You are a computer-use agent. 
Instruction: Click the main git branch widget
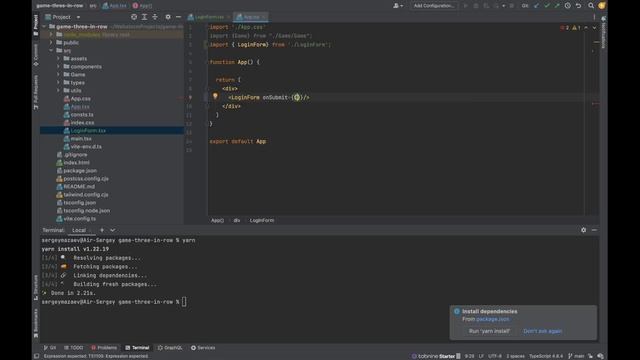point(576,356)
